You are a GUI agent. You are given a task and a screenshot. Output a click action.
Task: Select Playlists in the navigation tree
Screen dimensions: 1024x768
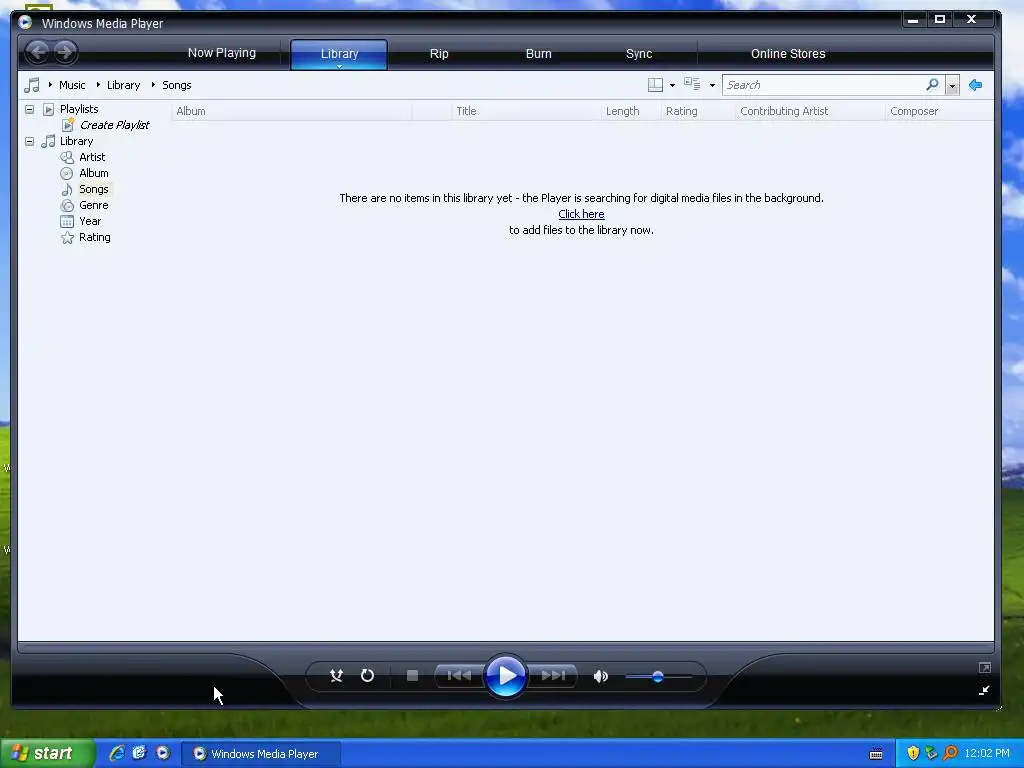point(79,109)
